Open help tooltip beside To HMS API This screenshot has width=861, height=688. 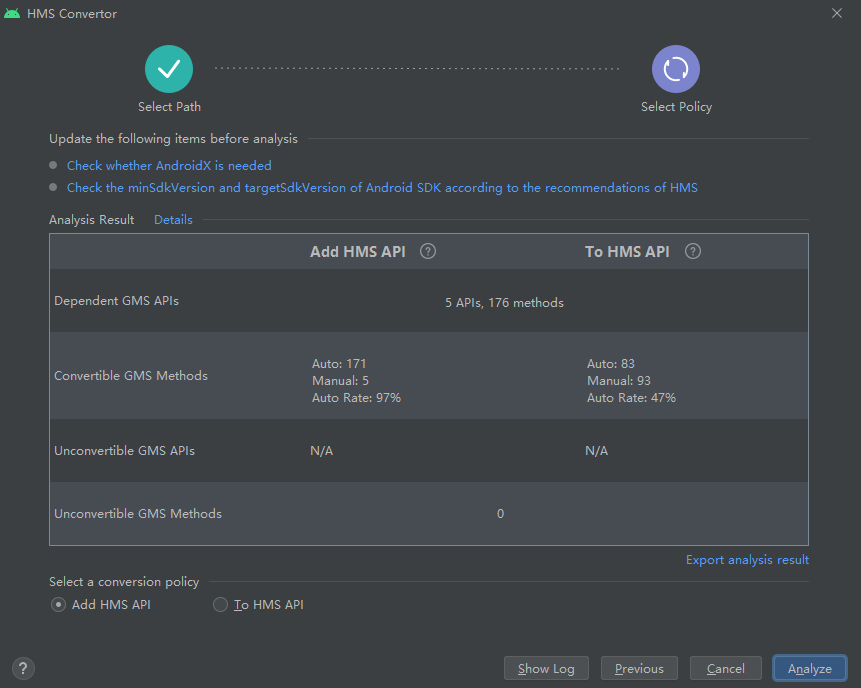[692, 251]
